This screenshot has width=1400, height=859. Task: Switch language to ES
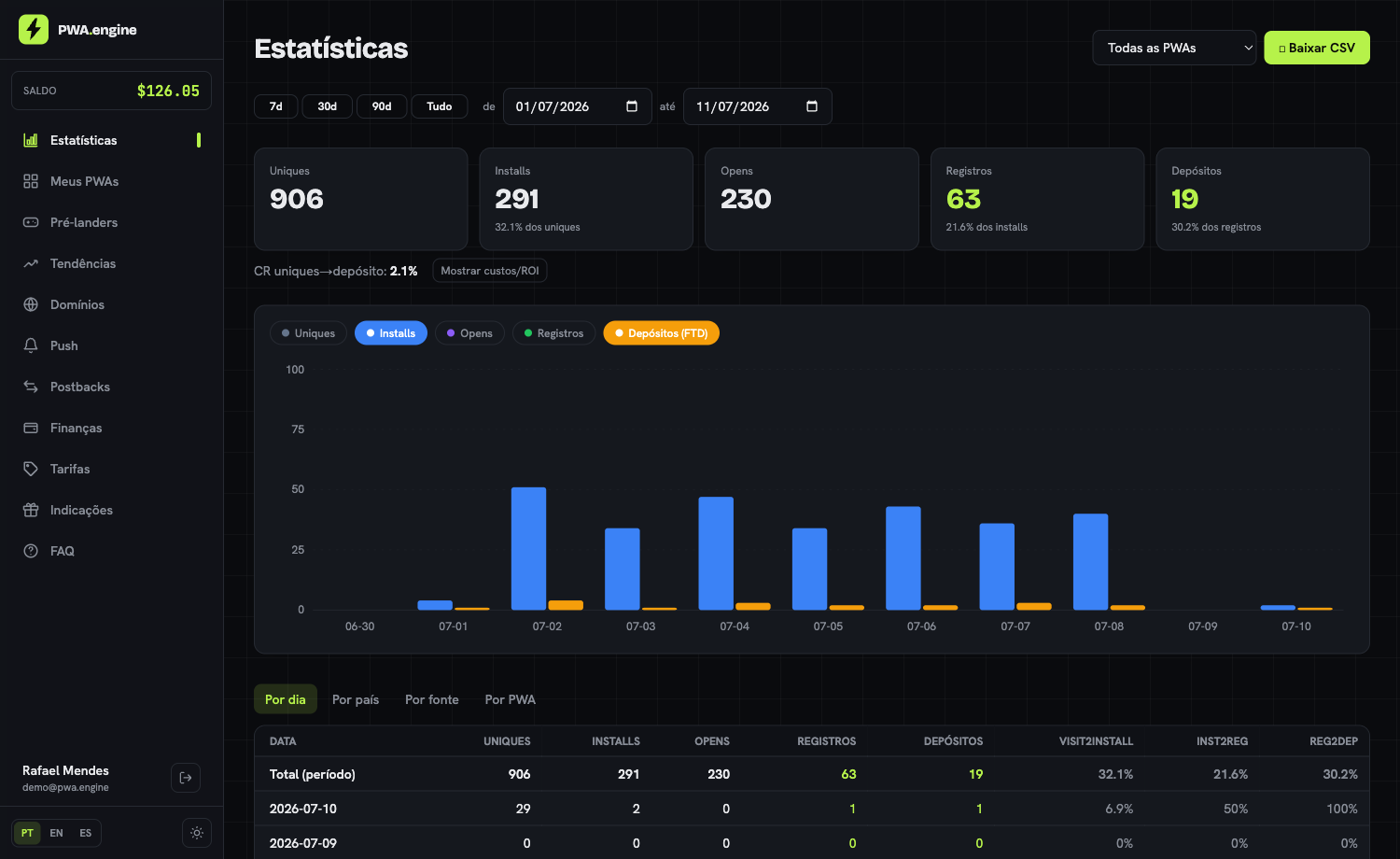pos(85,833)
